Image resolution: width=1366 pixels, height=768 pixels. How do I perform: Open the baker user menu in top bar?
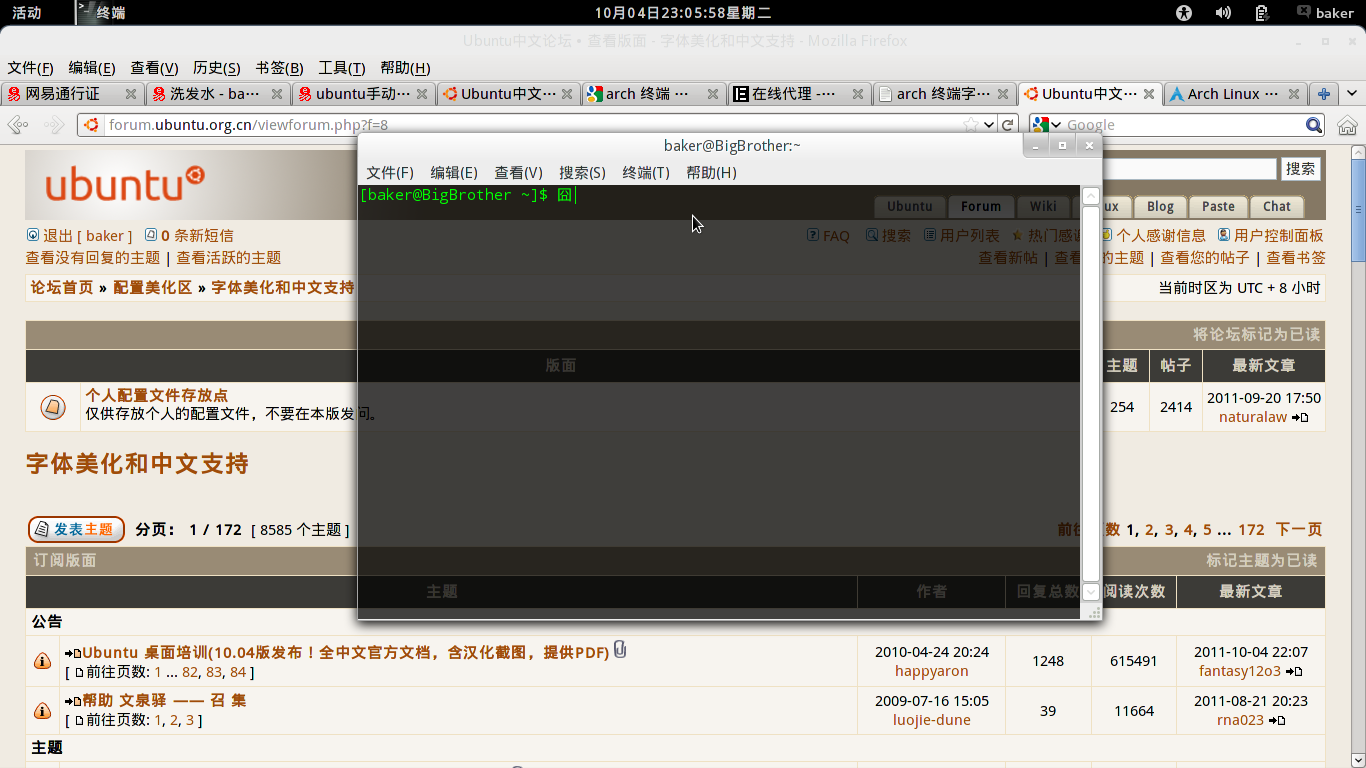[x=1325, y=13]
